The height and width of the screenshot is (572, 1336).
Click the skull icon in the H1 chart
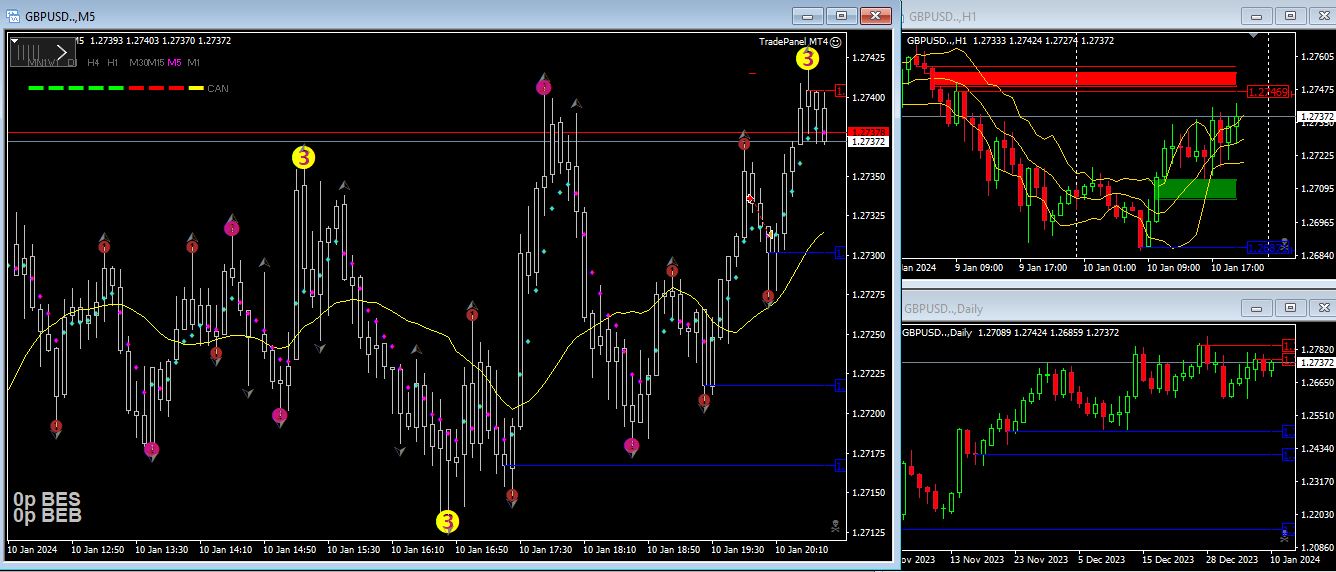coord(1285,243)
